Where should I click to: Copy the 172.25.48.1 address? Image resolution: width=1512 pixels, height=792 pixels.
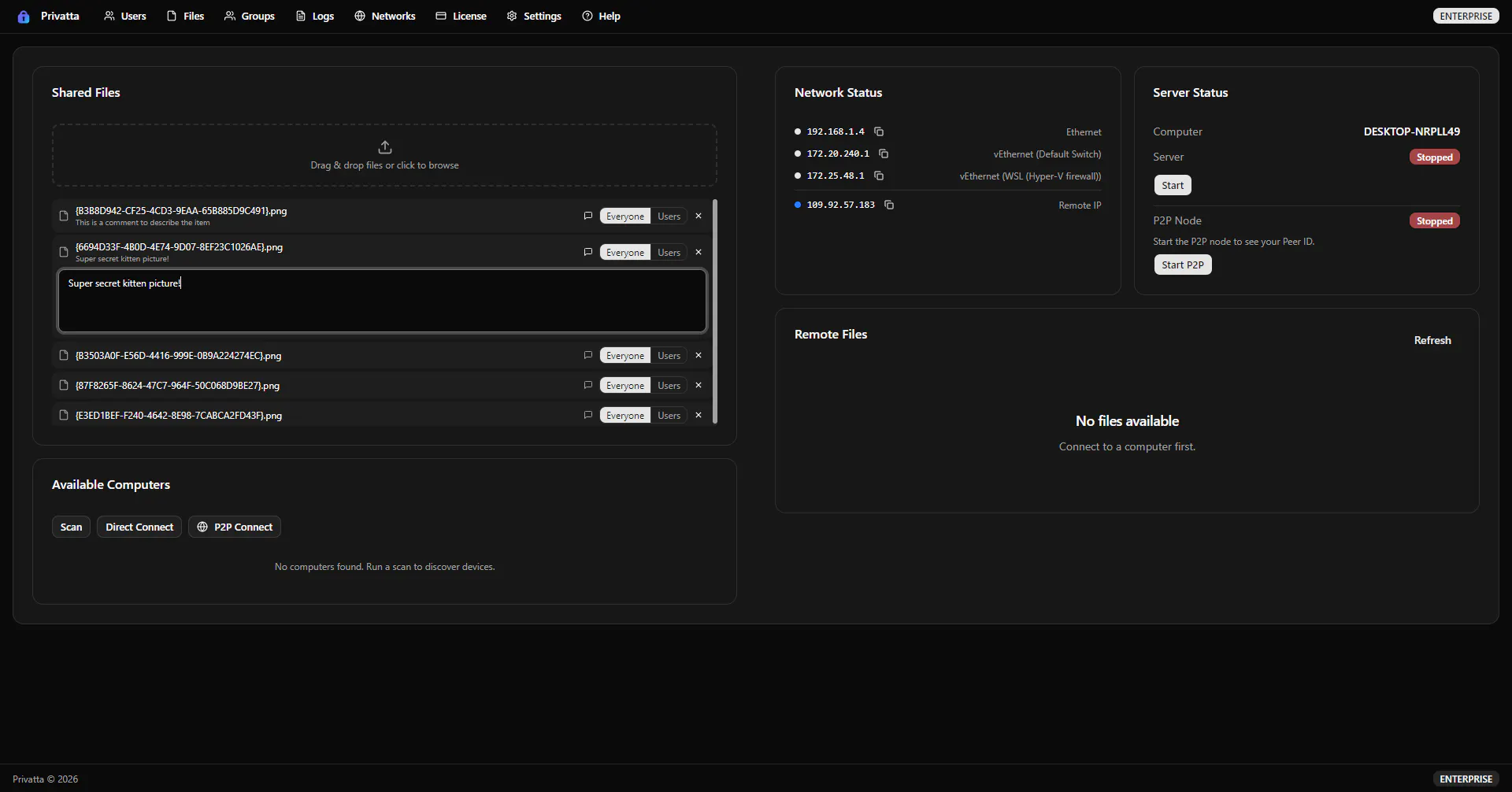879,176
